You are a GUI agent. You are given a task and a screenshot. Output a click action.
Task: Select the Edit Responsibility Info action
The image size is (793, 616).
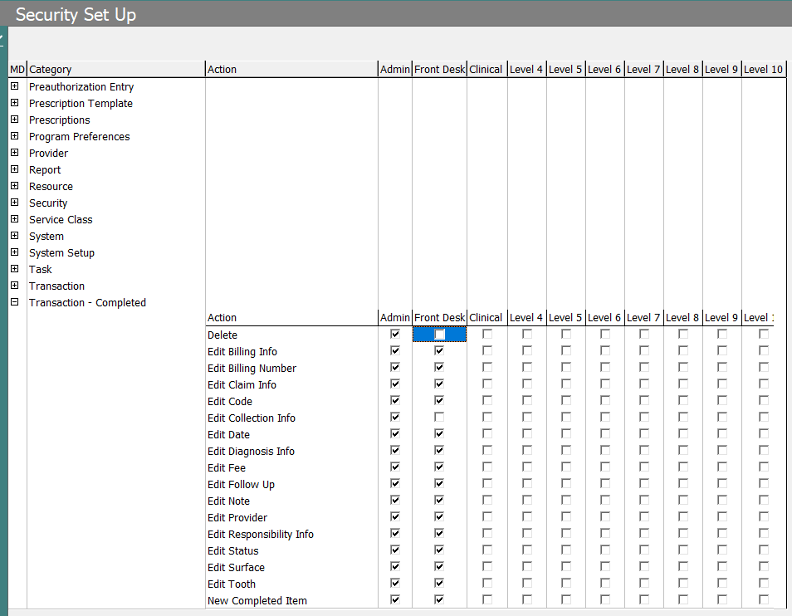(x=260, y=534)
